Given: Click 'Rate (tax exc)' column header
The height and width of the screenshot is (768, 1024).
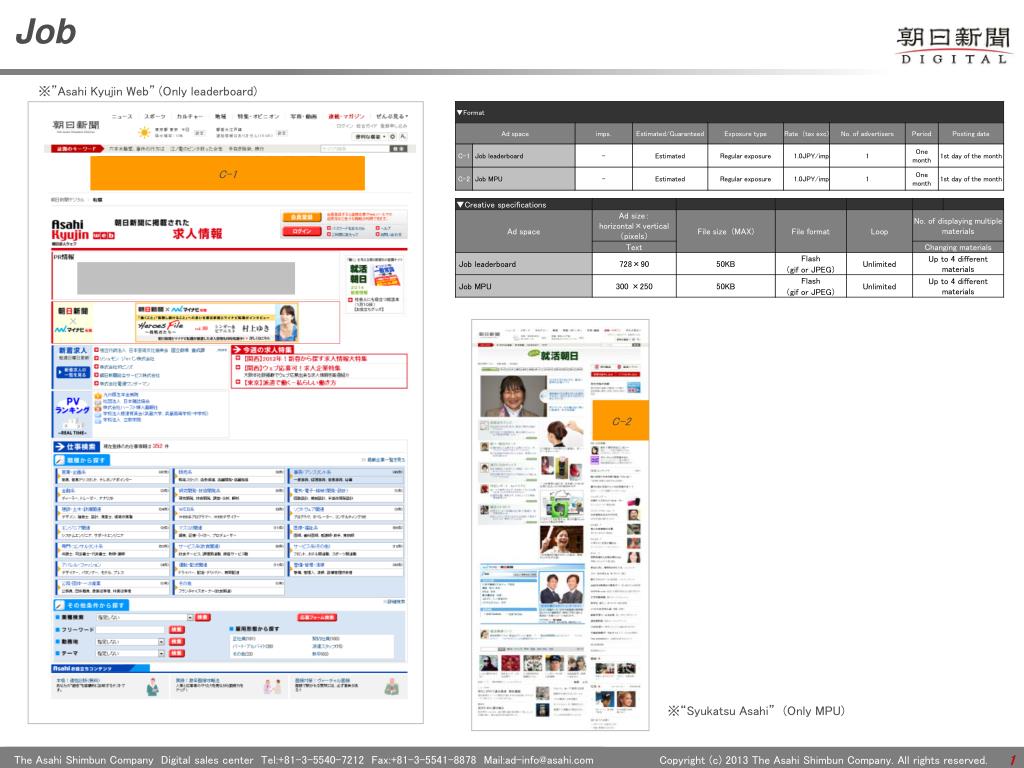Looking at the screenshot, I should click(x=806, y=133).
